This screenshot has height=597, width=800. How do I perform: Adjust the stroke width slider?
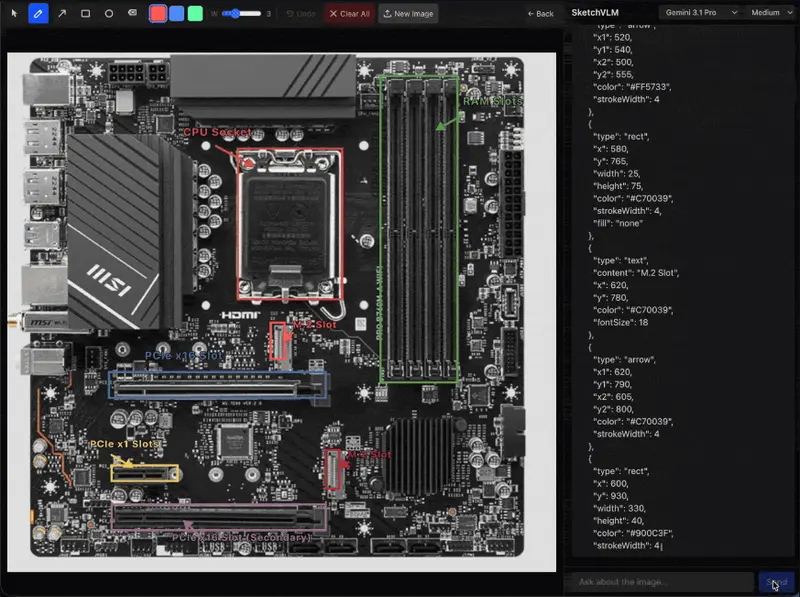tap(241, 13)
